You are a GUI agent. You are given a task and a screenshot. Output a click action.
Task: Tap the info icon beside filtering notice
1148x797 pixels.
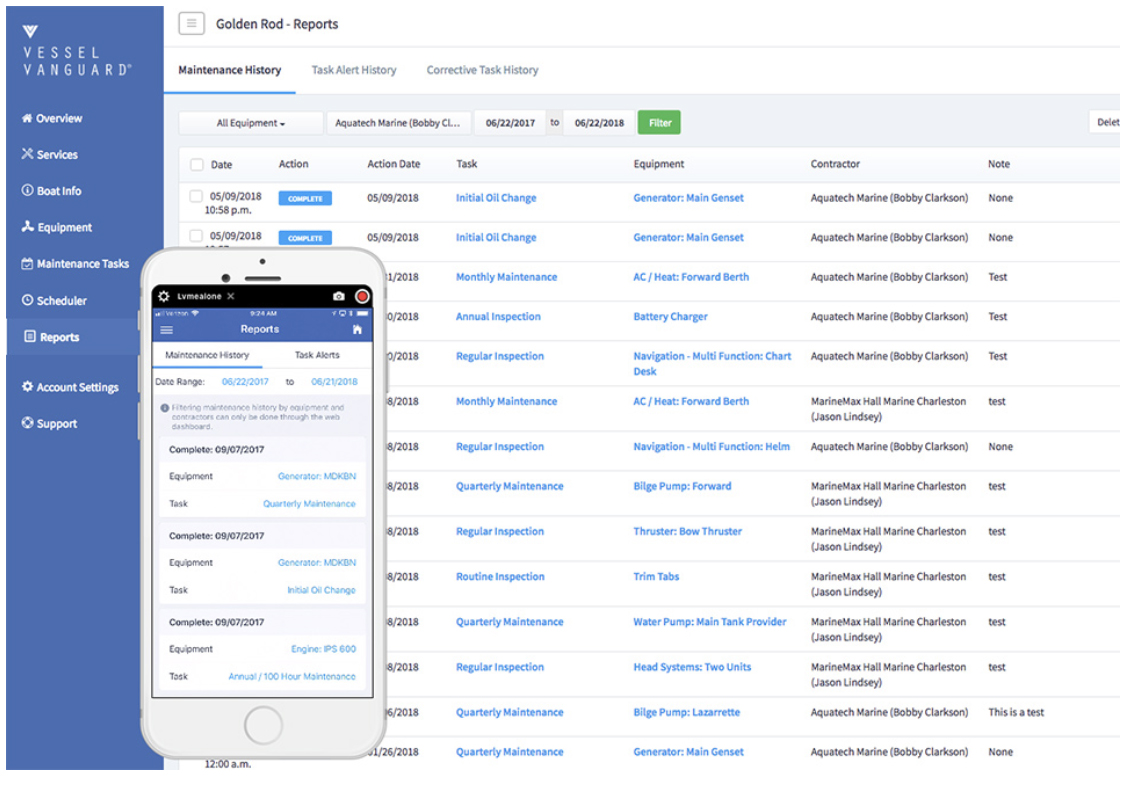pos(165,408)
